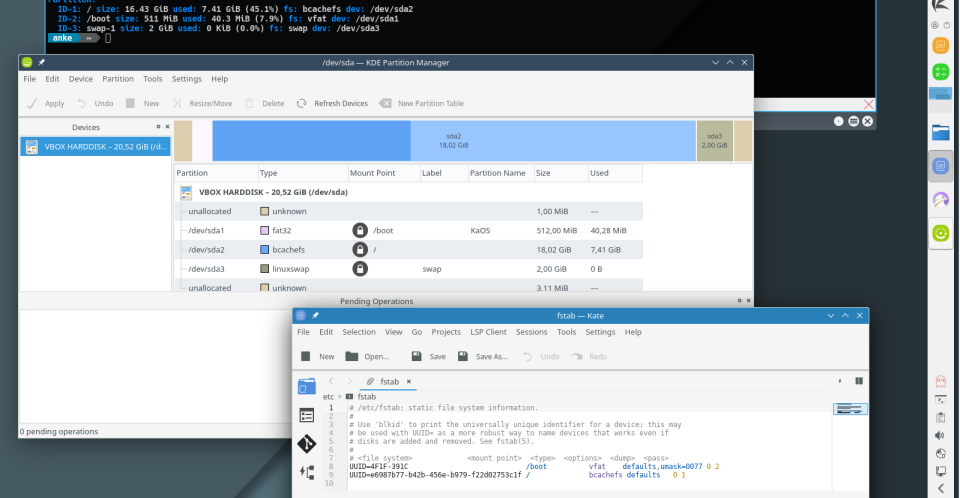
Task: Open the LSP Client menu in Kate
Action: tap(488, 332)
